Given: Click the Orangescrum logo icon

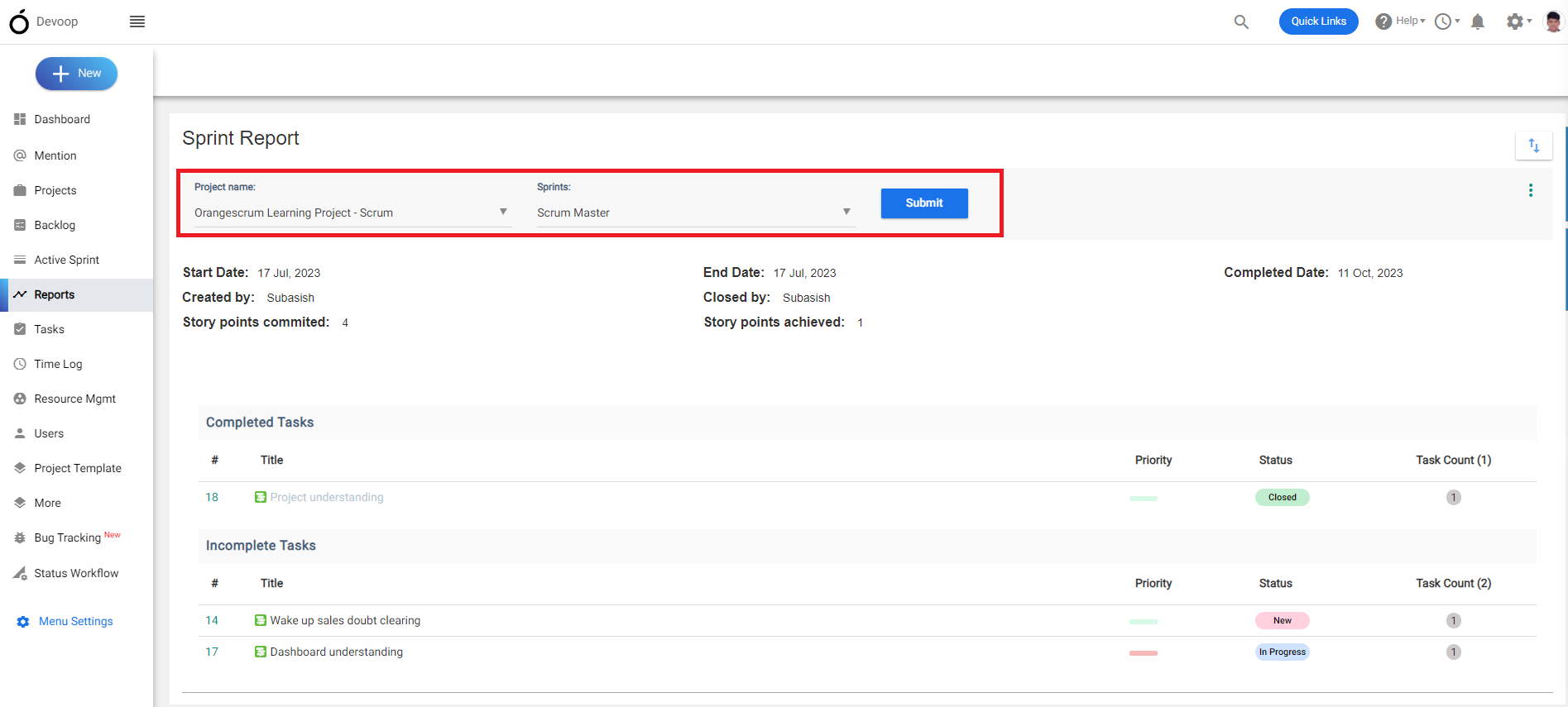Looking at the screenshot, I should [19, 21].
